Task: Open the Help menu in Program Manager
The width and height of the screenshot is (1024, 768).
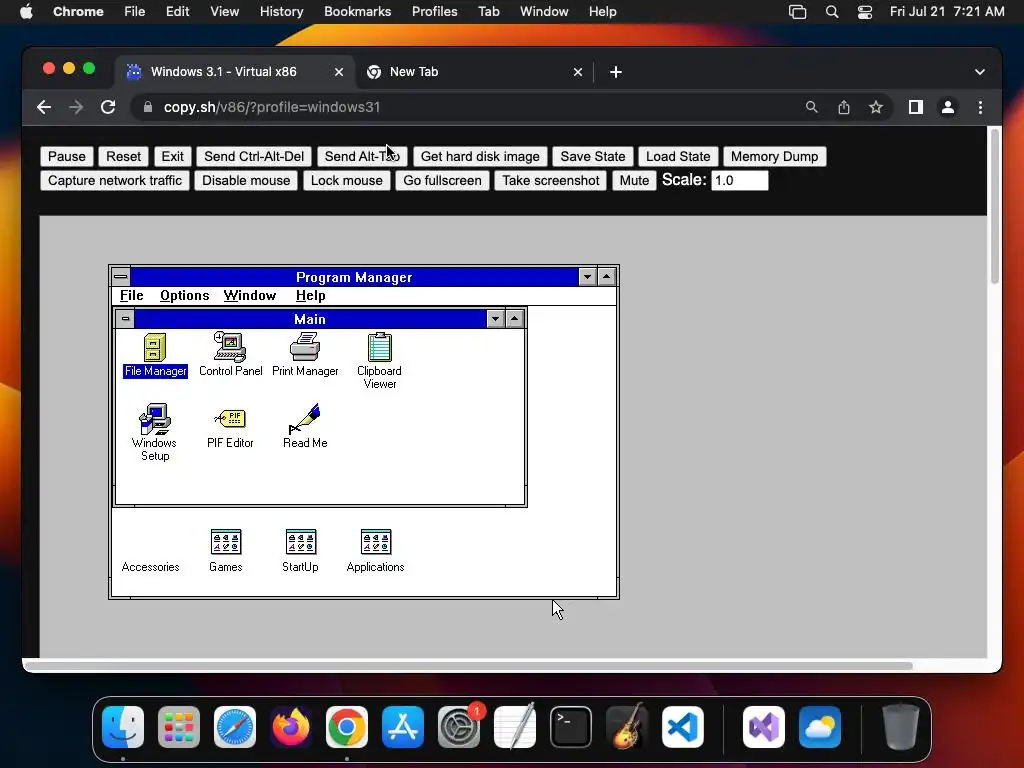Action: coord(310,295)
